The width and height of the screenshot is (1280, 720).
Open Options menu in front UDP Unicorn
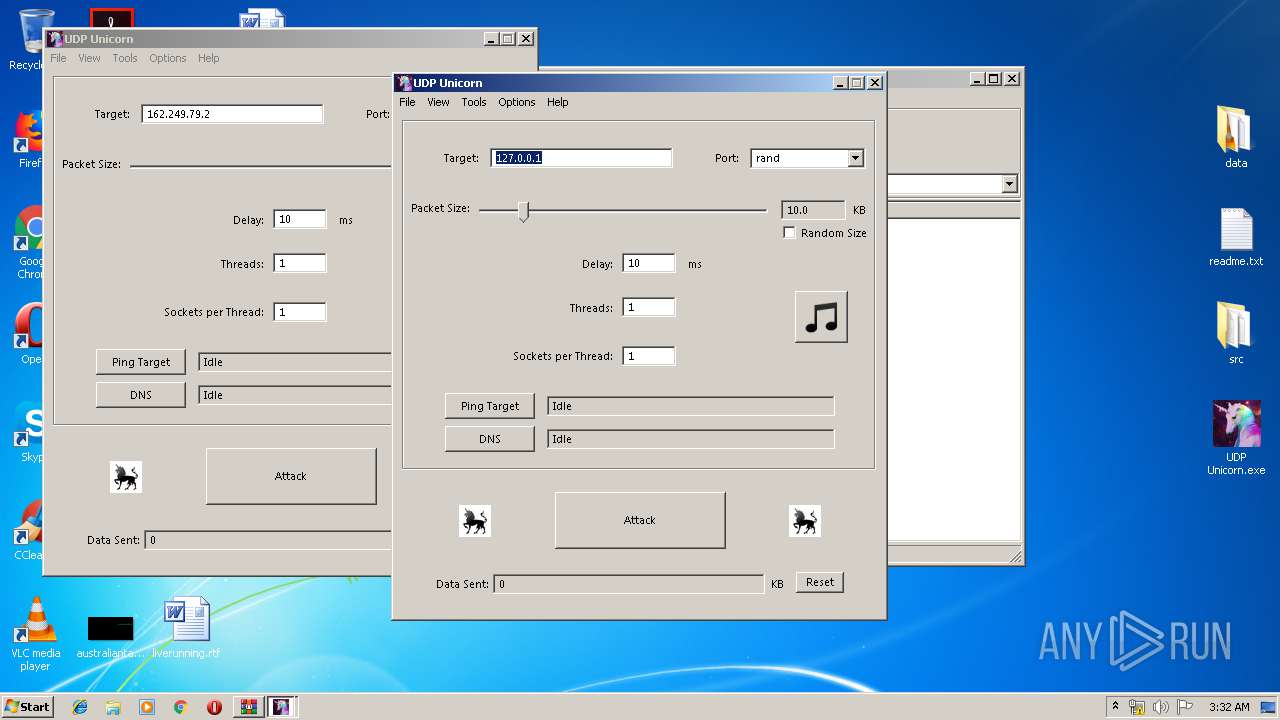[517, 102]
